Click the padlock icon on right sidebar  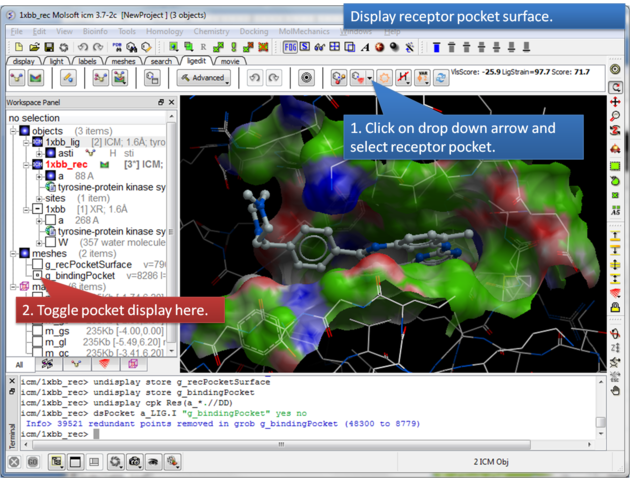pyautogui.click(x=616, y=308)
